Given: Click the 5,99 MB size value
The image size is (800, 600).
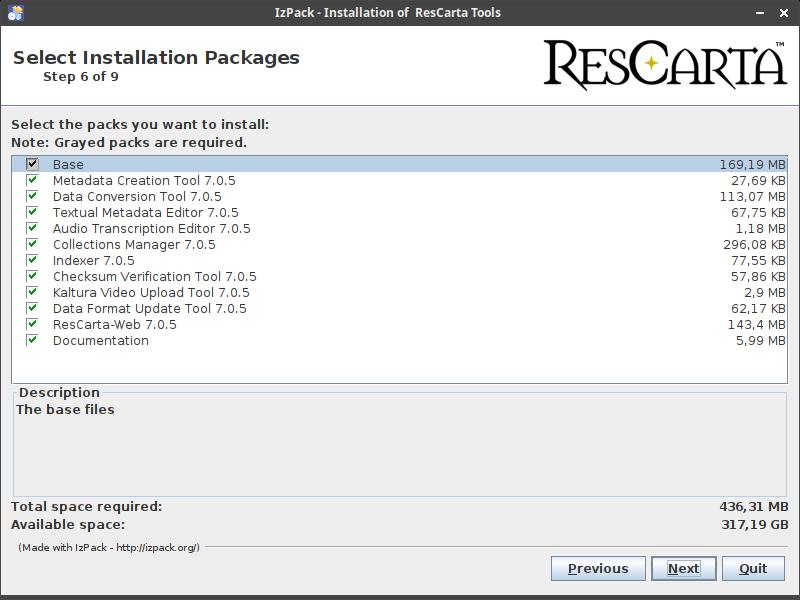Looking at the screenshot, I should 761,340.
